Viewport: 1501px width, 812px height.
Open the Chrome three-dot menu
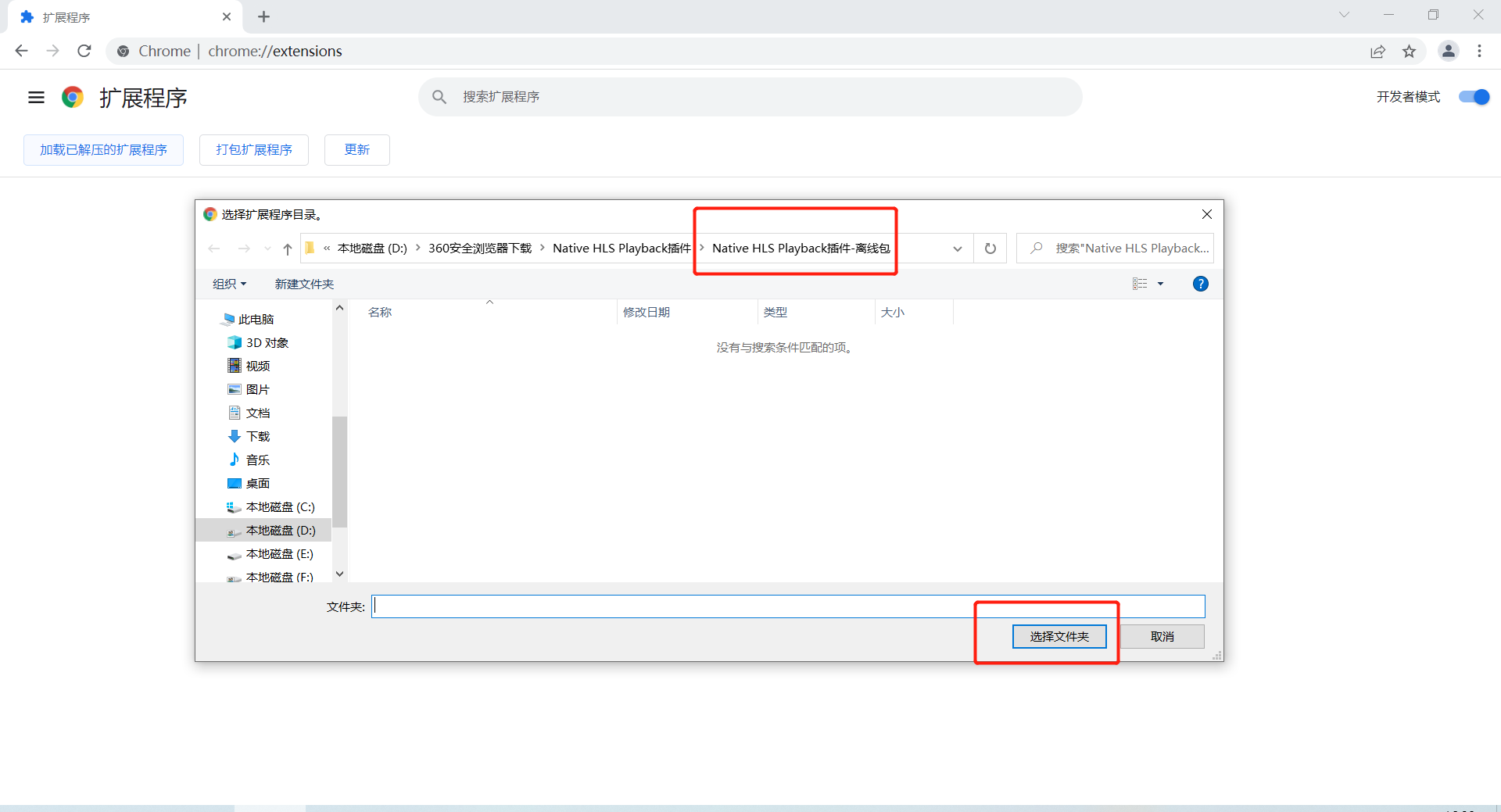coord(1480,51)
